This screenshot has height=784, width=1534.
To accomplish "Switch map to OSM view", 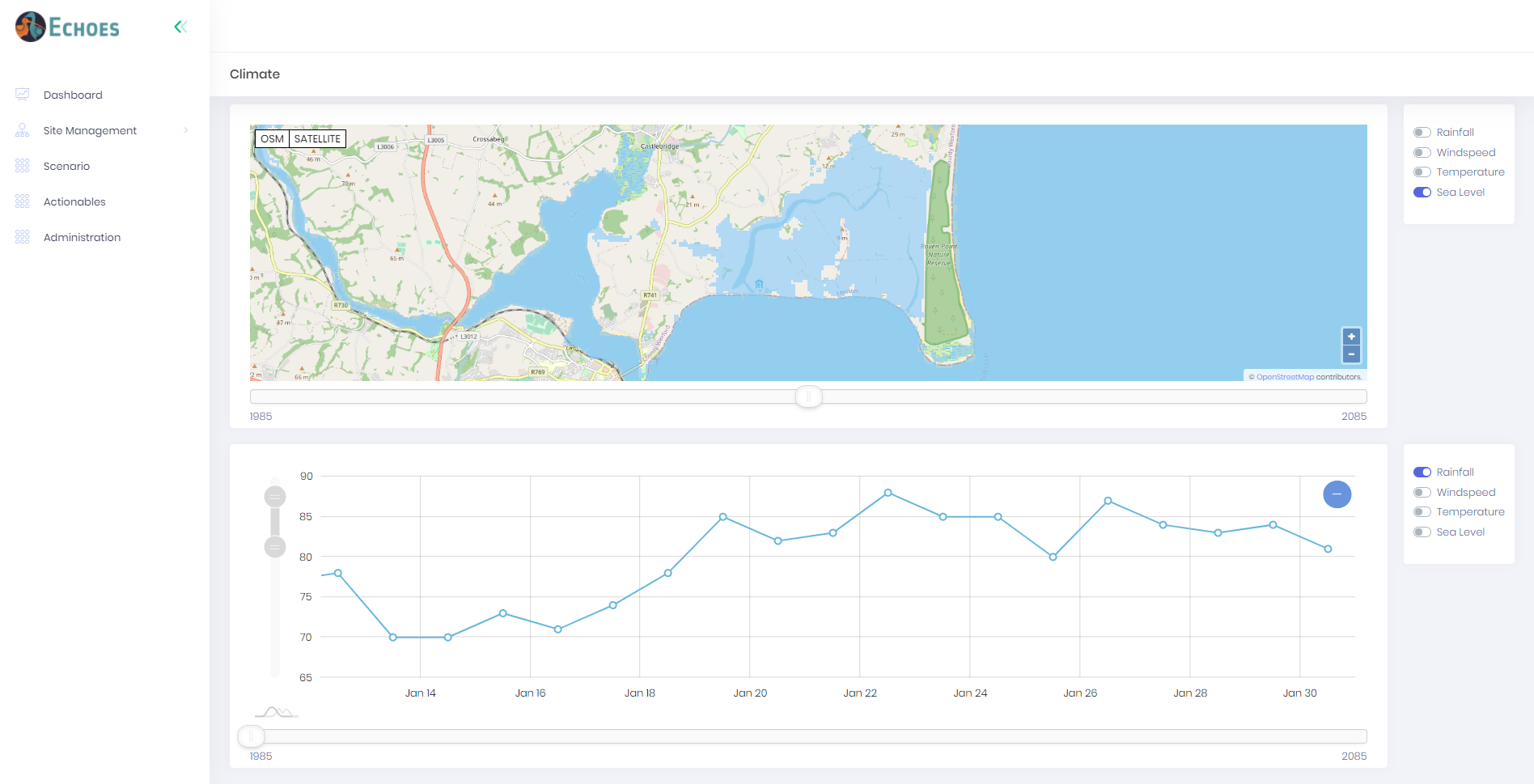I will coord(272,139).
